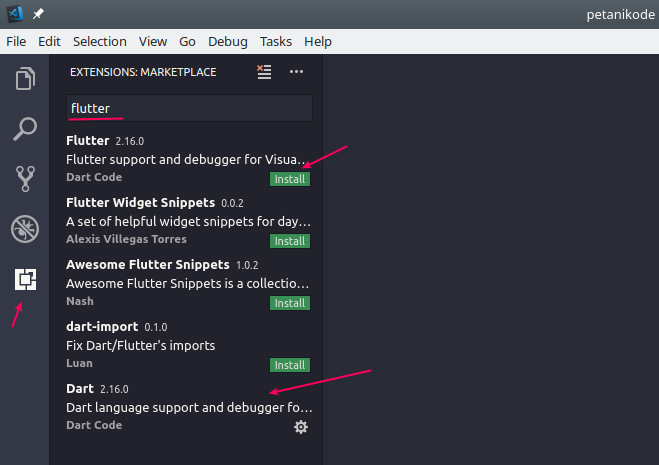Open the Selection menu
Screen dimensions: 659x465
(100, 42)
